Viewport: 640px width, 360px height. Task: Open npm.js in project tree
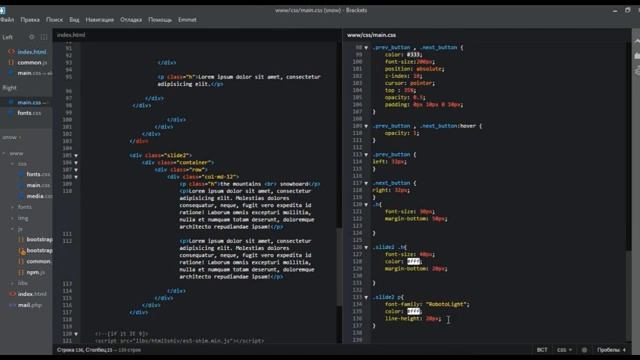[x=36, y=272]
